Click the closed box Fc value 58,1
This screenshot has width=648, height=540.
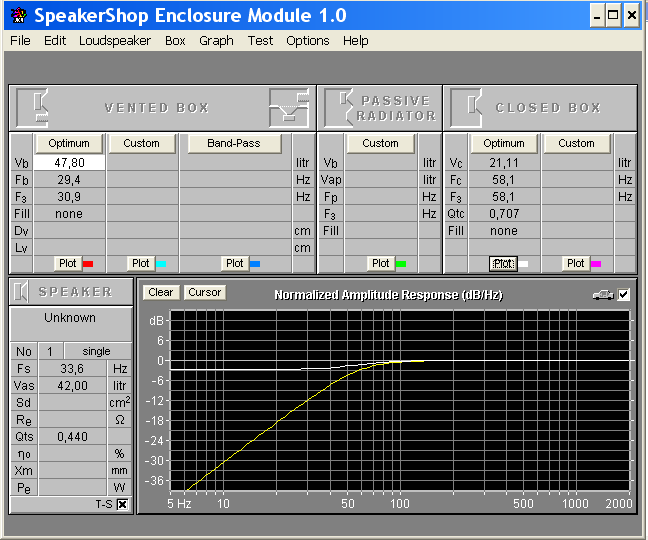[504, 180]
